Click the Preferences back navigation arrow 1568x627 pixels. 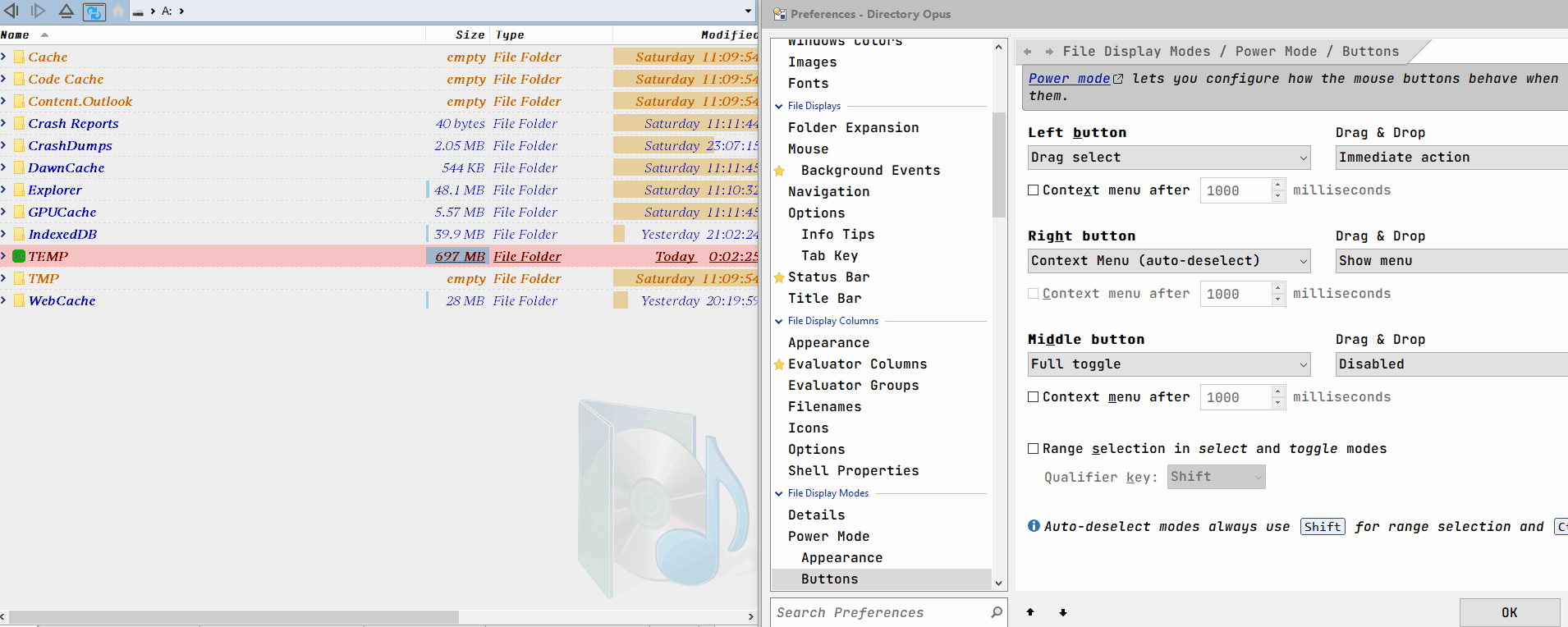pos(1027,52)
